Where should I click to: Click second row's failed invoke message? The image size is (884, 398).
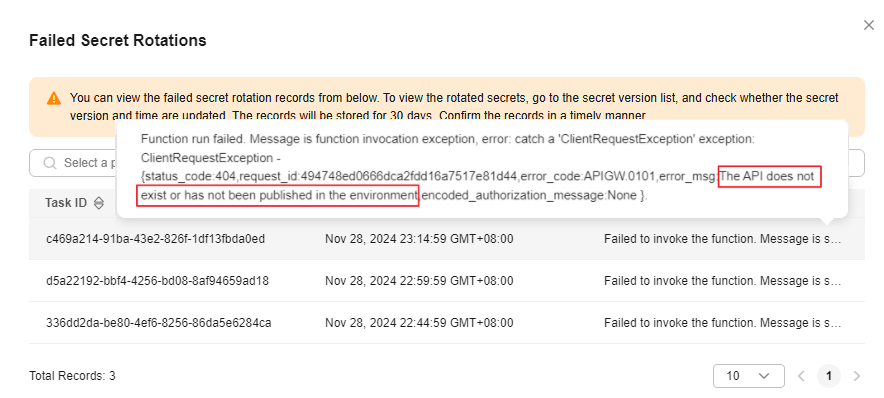click(x=723, y=281)
